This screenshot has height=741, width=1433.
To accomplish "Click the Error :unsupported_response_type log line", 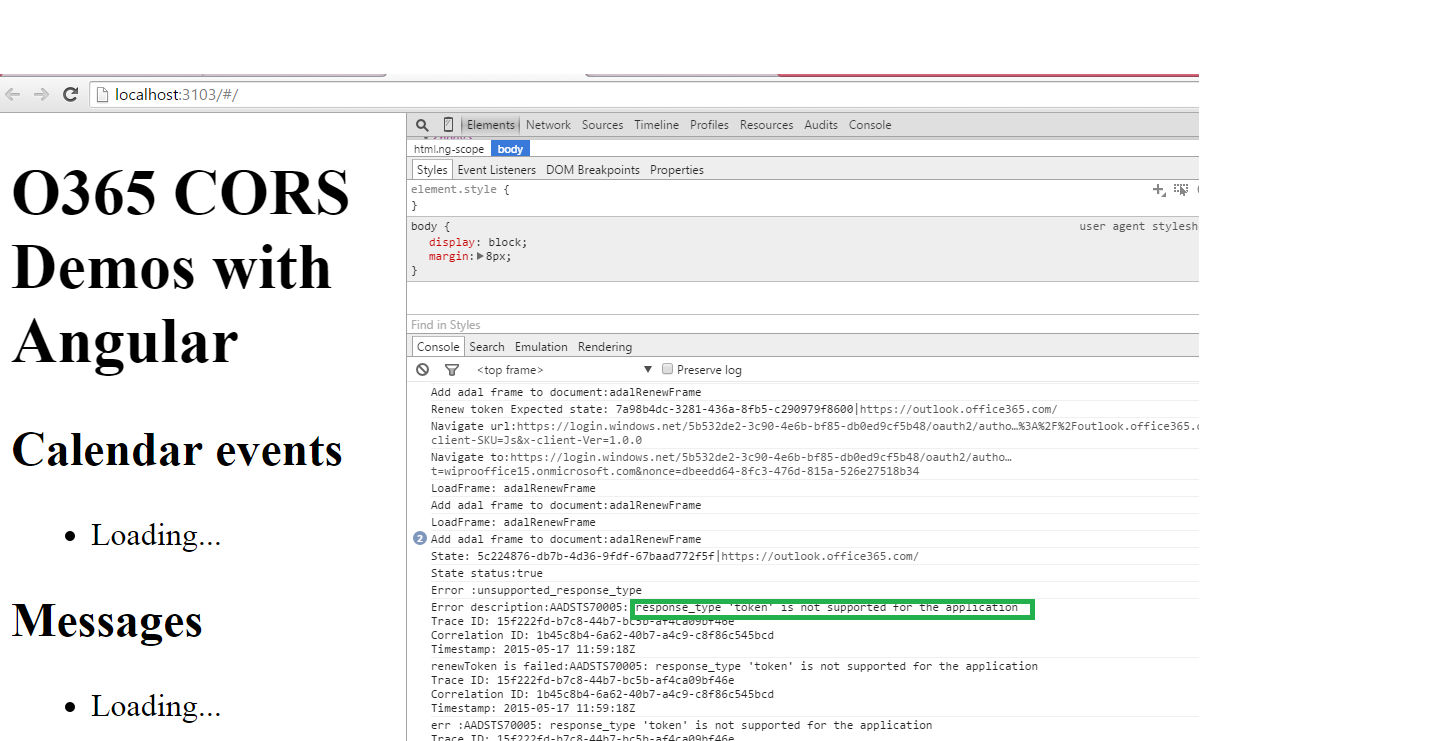I will click(x=536, y=590).
